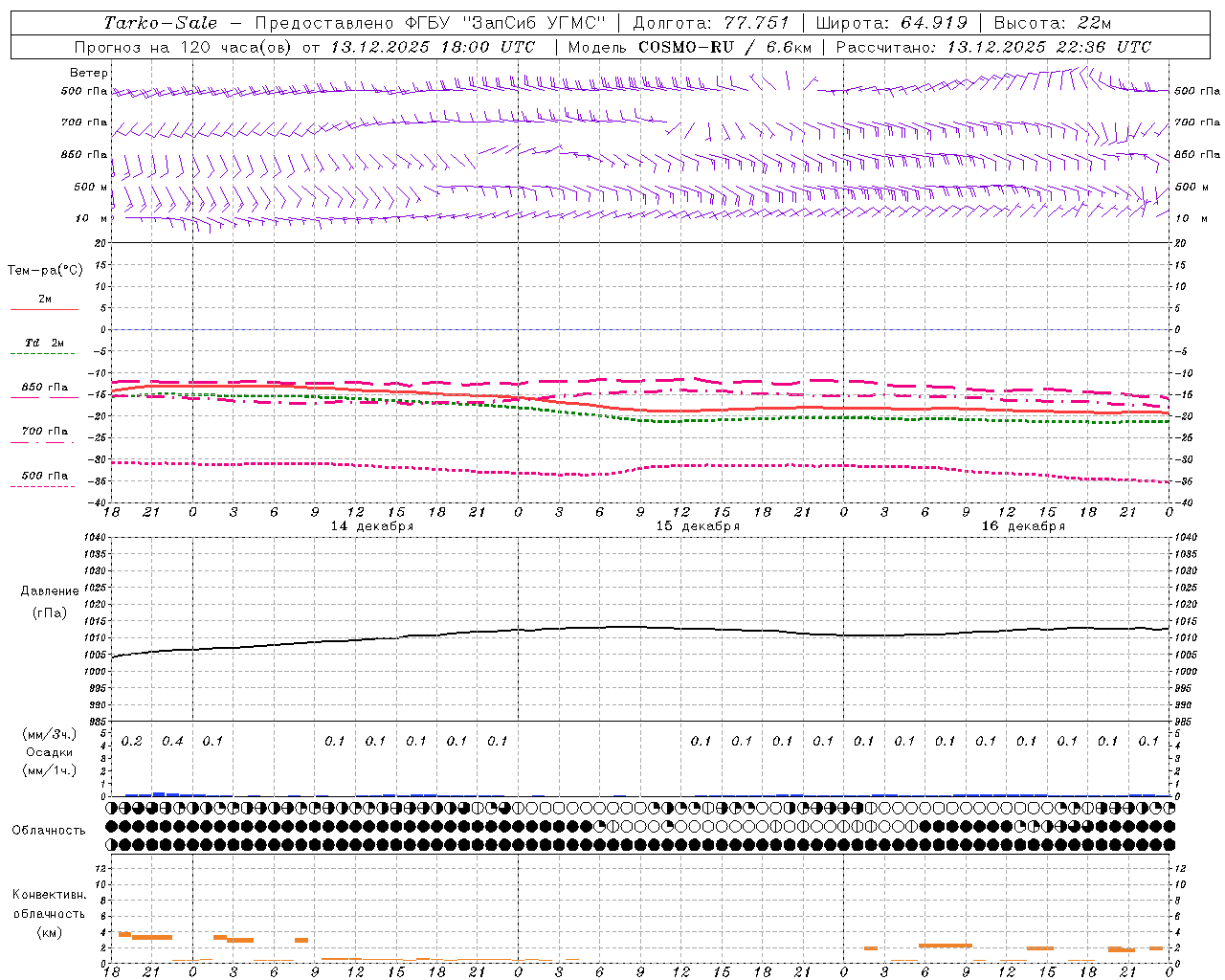Click the Тем-ра(°C) panel label
Image resolution: width=1225 pixels, height=980 pixels.
(45, 271)
